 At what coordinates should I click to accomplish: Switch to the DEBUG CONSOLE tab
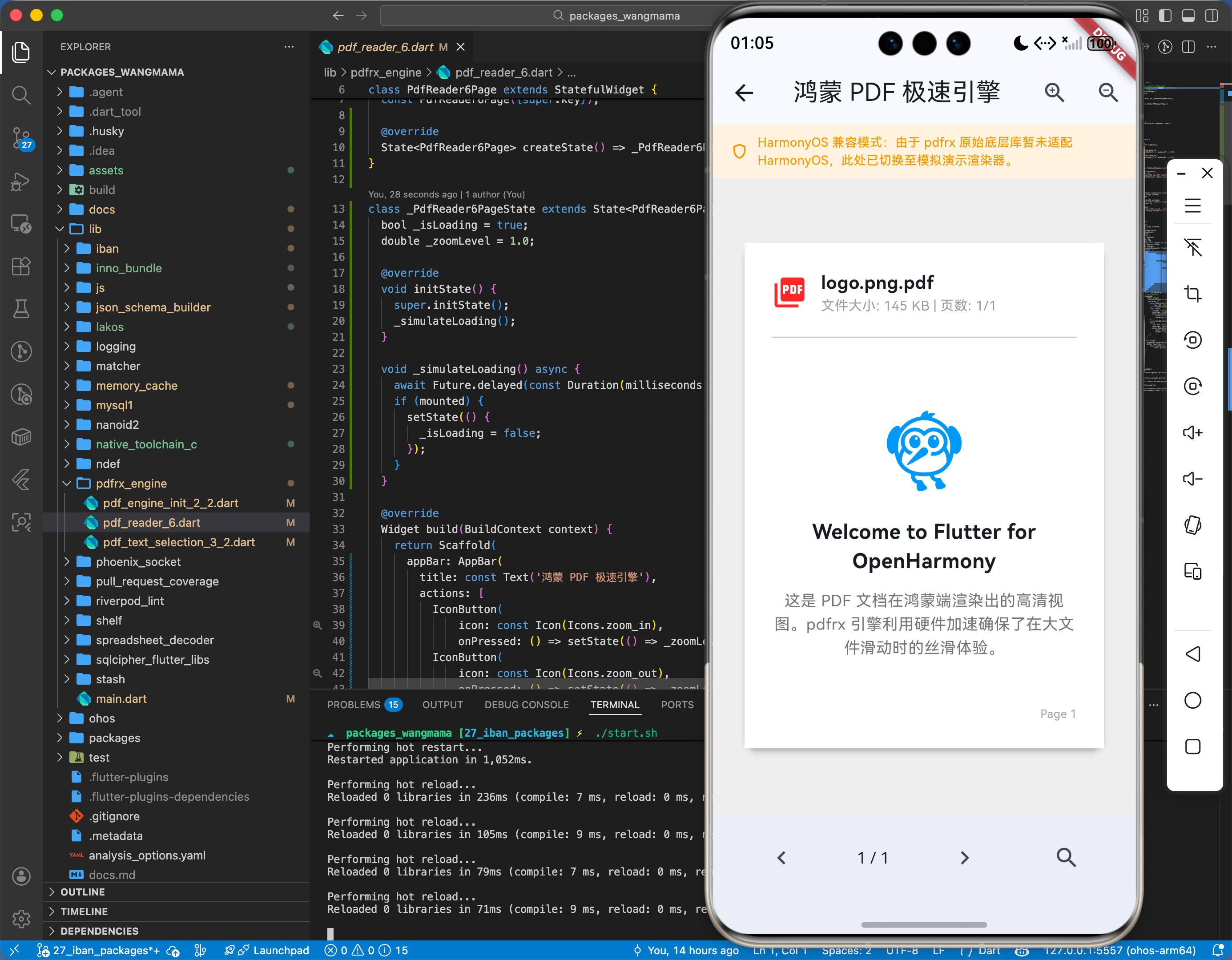click(x=526, y=704)
